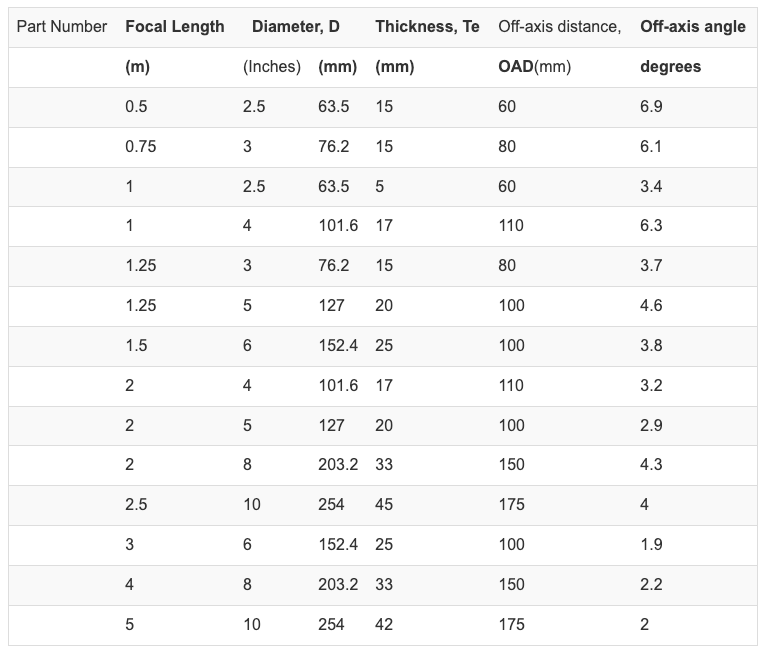The width and height of the screenshot is (768, 654).
Task: Select the thickness cell showing 45
Action: click(x=384, y=504)
